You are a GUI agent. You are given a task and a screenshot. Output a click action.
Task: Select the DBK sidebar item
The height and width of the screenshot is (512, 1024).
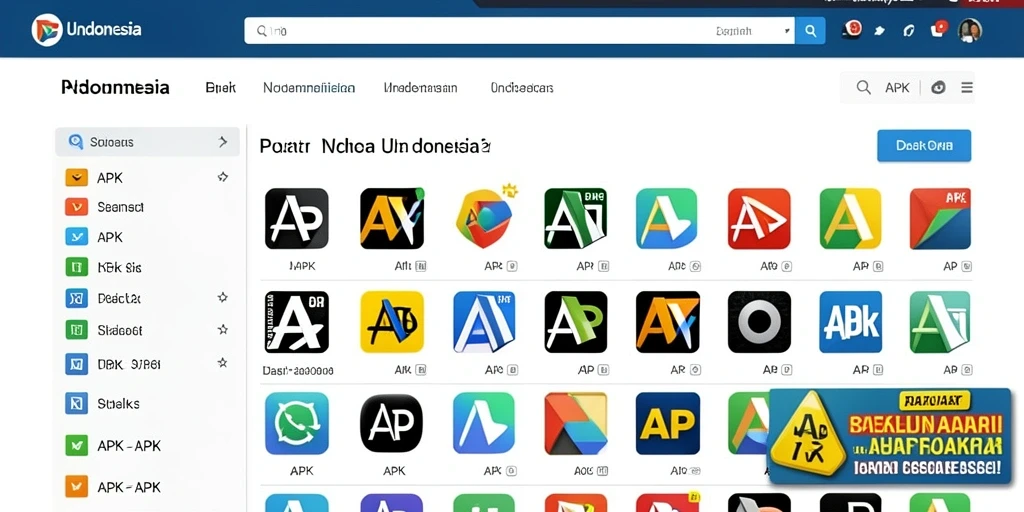pos(147,364)
